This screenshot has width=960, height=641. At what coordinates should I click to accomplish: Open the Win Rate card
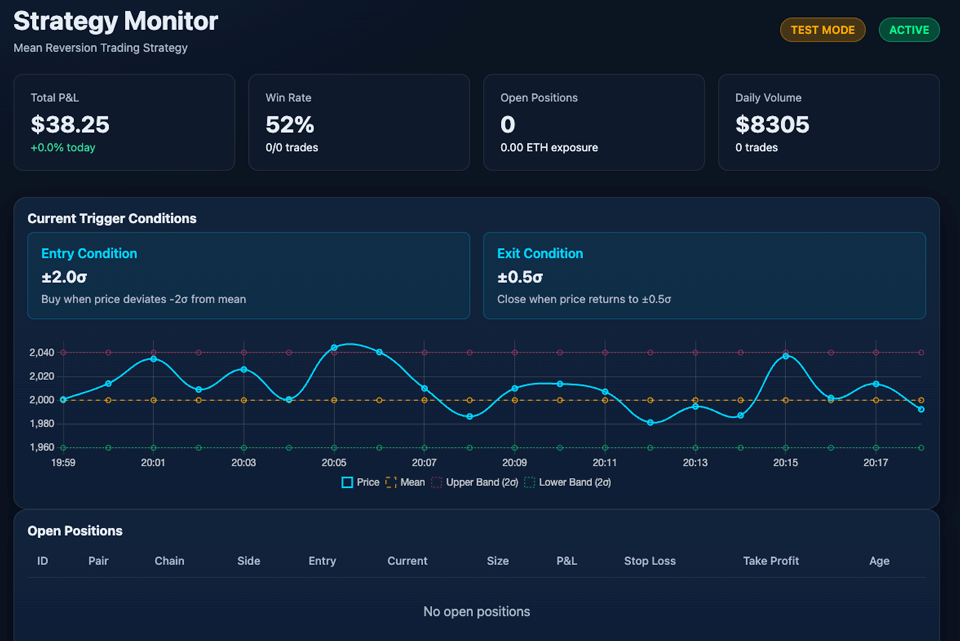point(359,122)
